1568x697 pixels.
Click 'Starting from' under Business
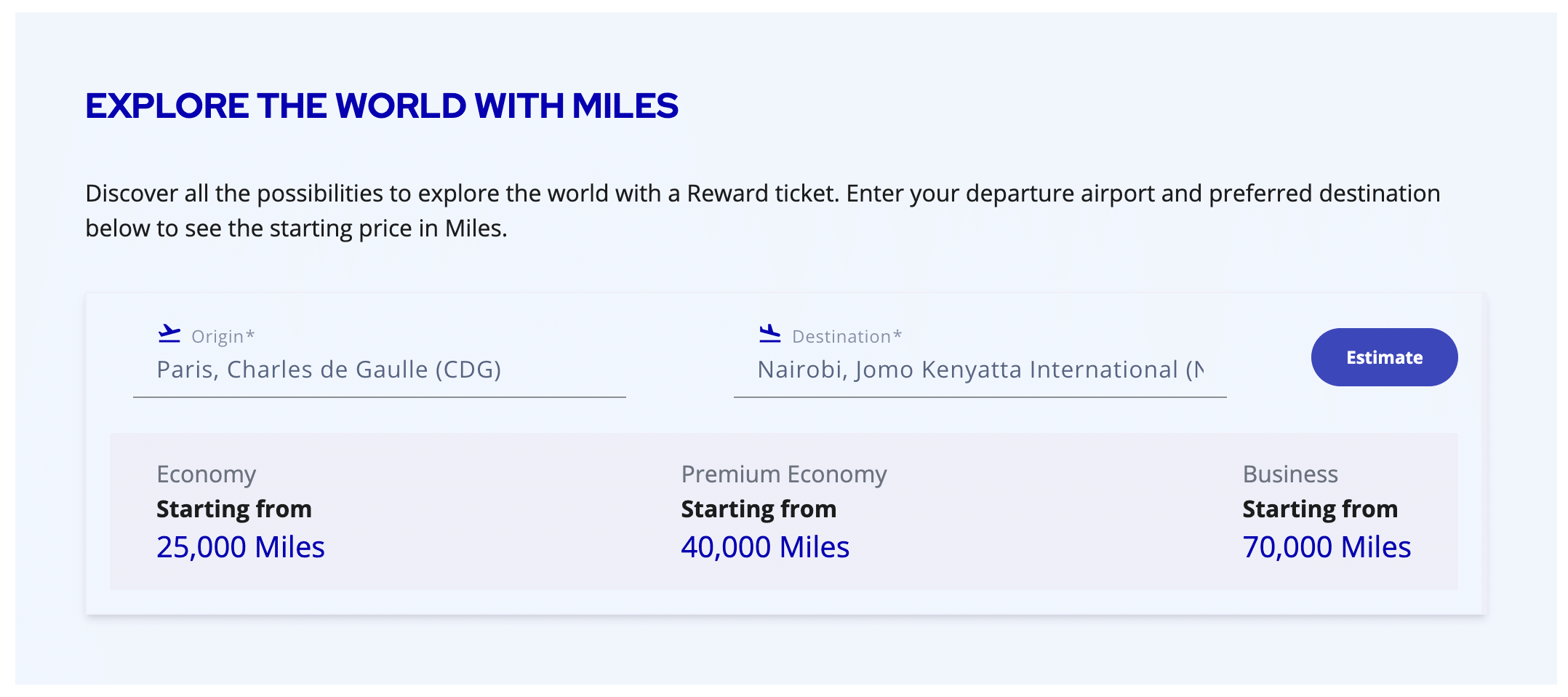tap(1319, 509)
